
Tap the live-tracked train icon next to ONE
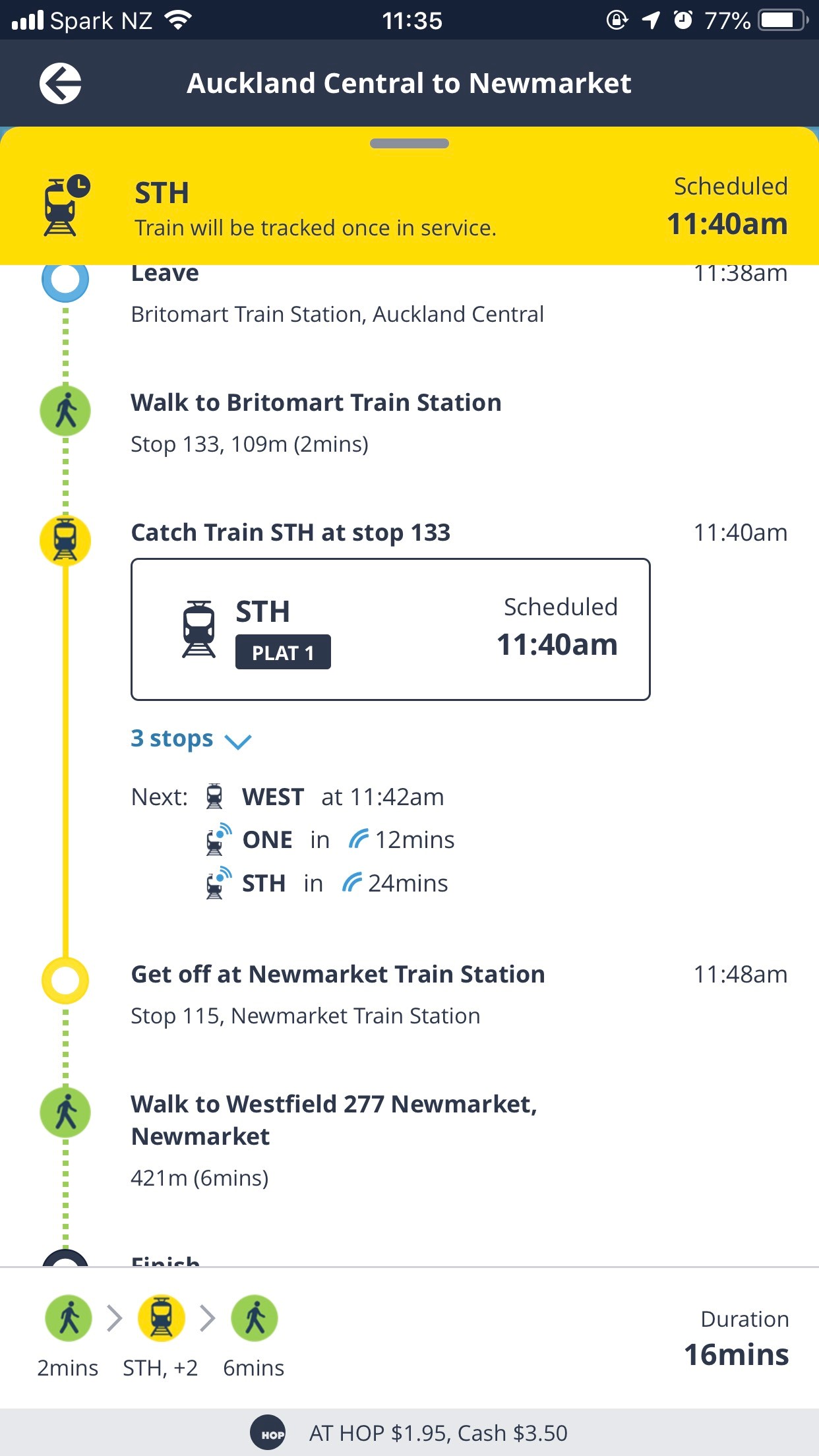(x=218, y=839)
